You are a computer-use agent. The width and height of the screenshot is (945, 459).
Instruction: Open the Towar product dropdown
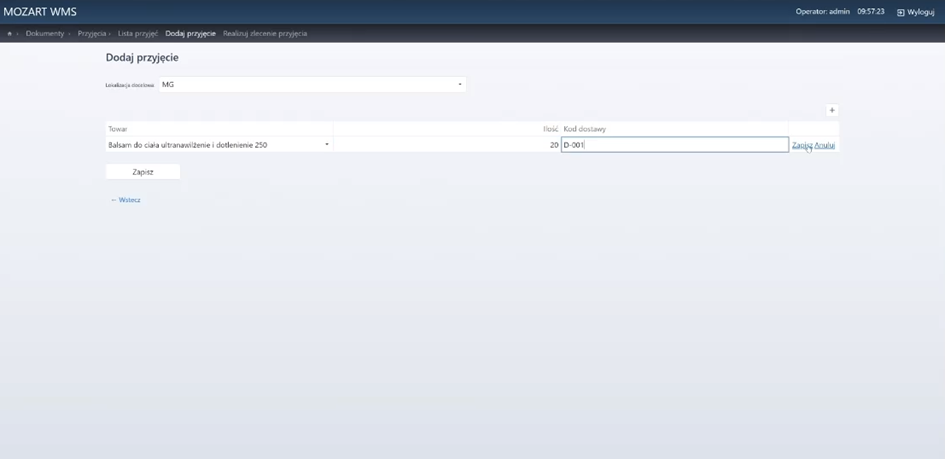[x=219, y=145]
